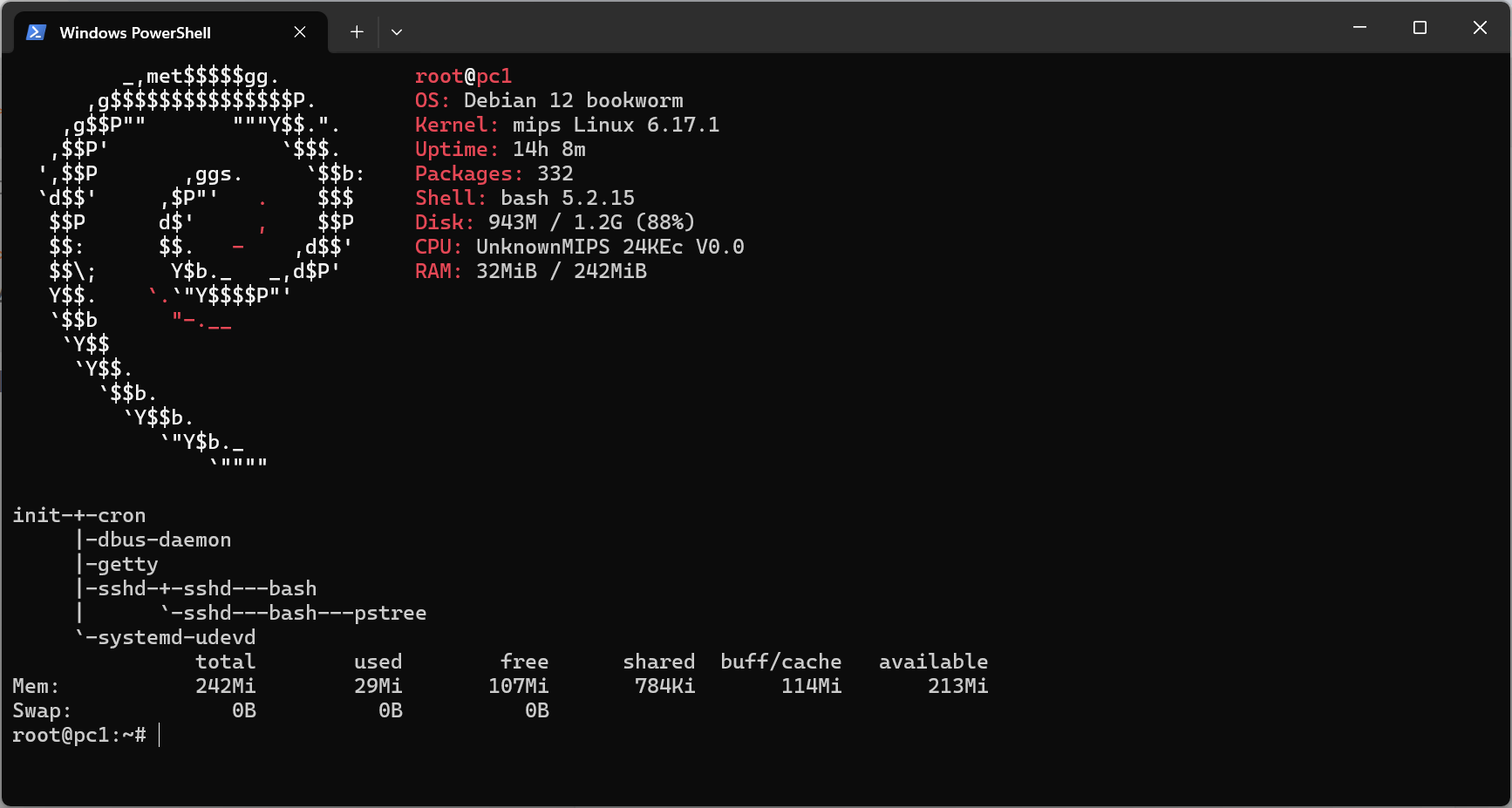Open a new terminal tab
Screen dimensions: 1512x808
(357, 32)
